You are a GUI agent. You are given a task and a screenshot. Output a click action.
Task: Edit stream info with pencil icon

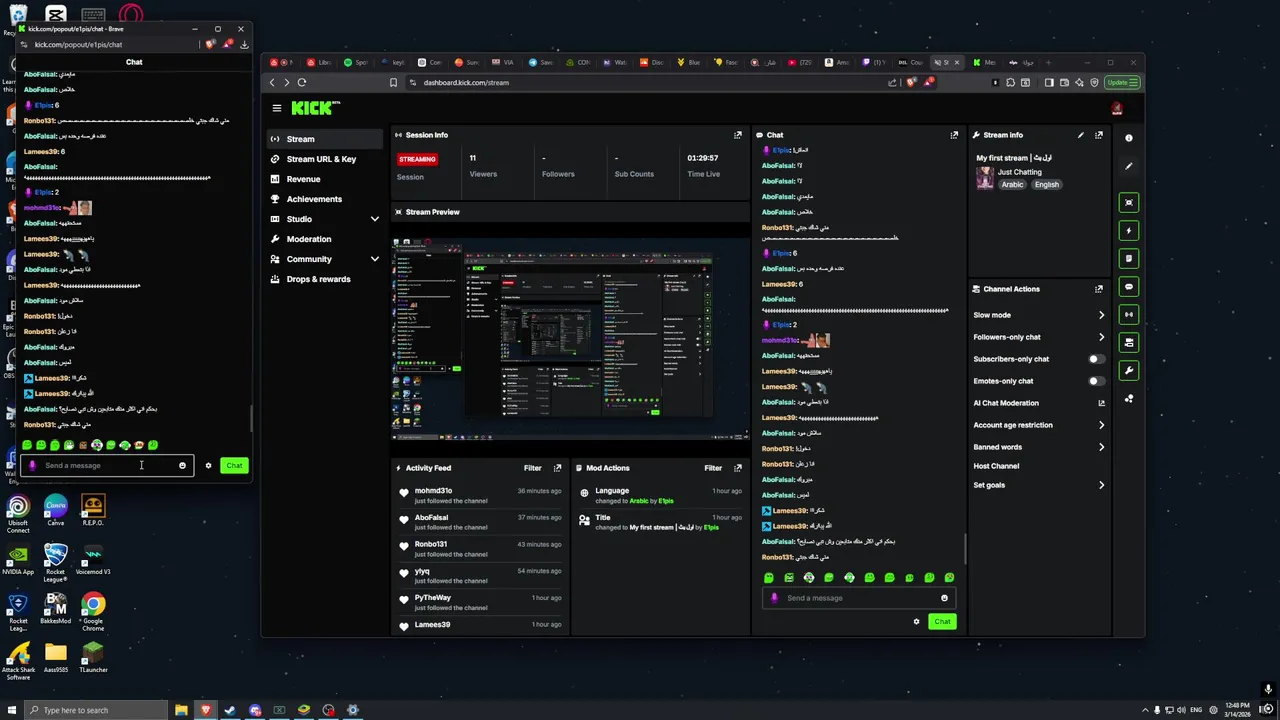(1080, 135)
